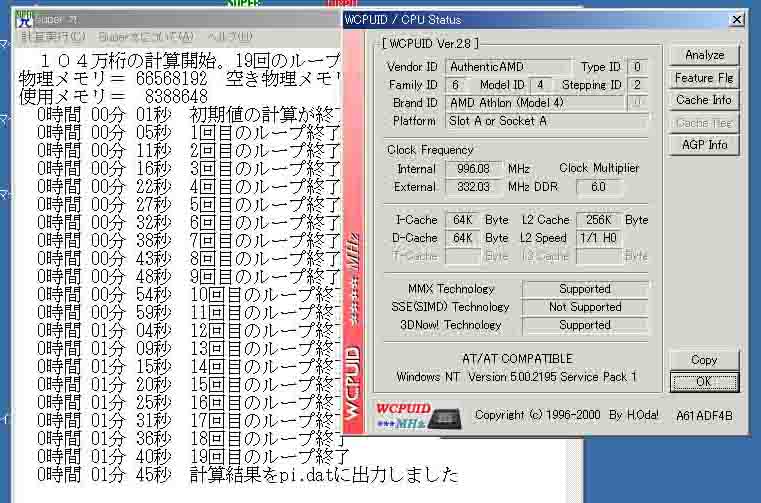Click the 計算結果をpi.datに出力しました line
The image size is (761, 503).
click(x=248, y=474)
